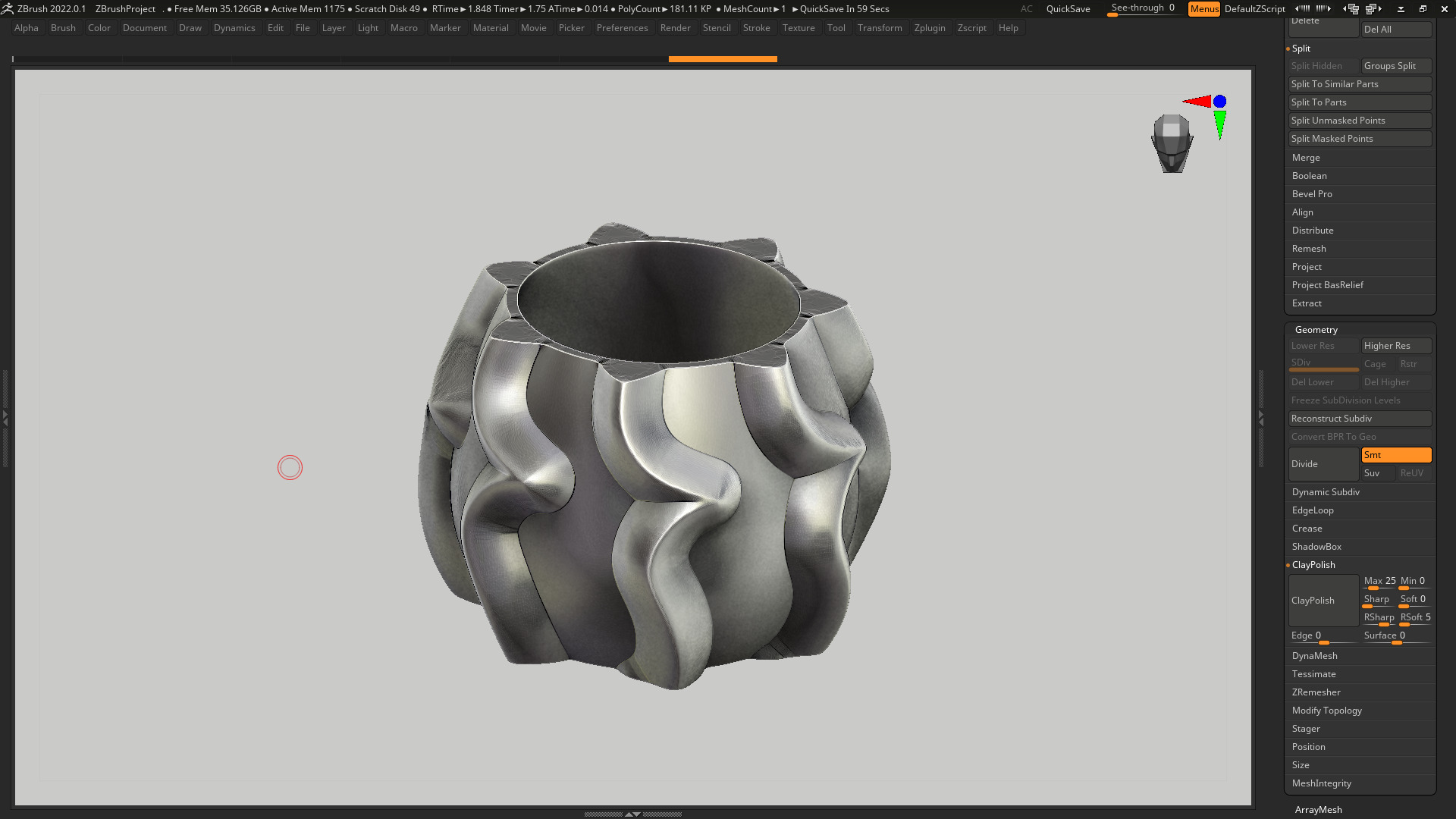1456x819 pixels.
Task: Open the Material menu
Action: (491, 28)
